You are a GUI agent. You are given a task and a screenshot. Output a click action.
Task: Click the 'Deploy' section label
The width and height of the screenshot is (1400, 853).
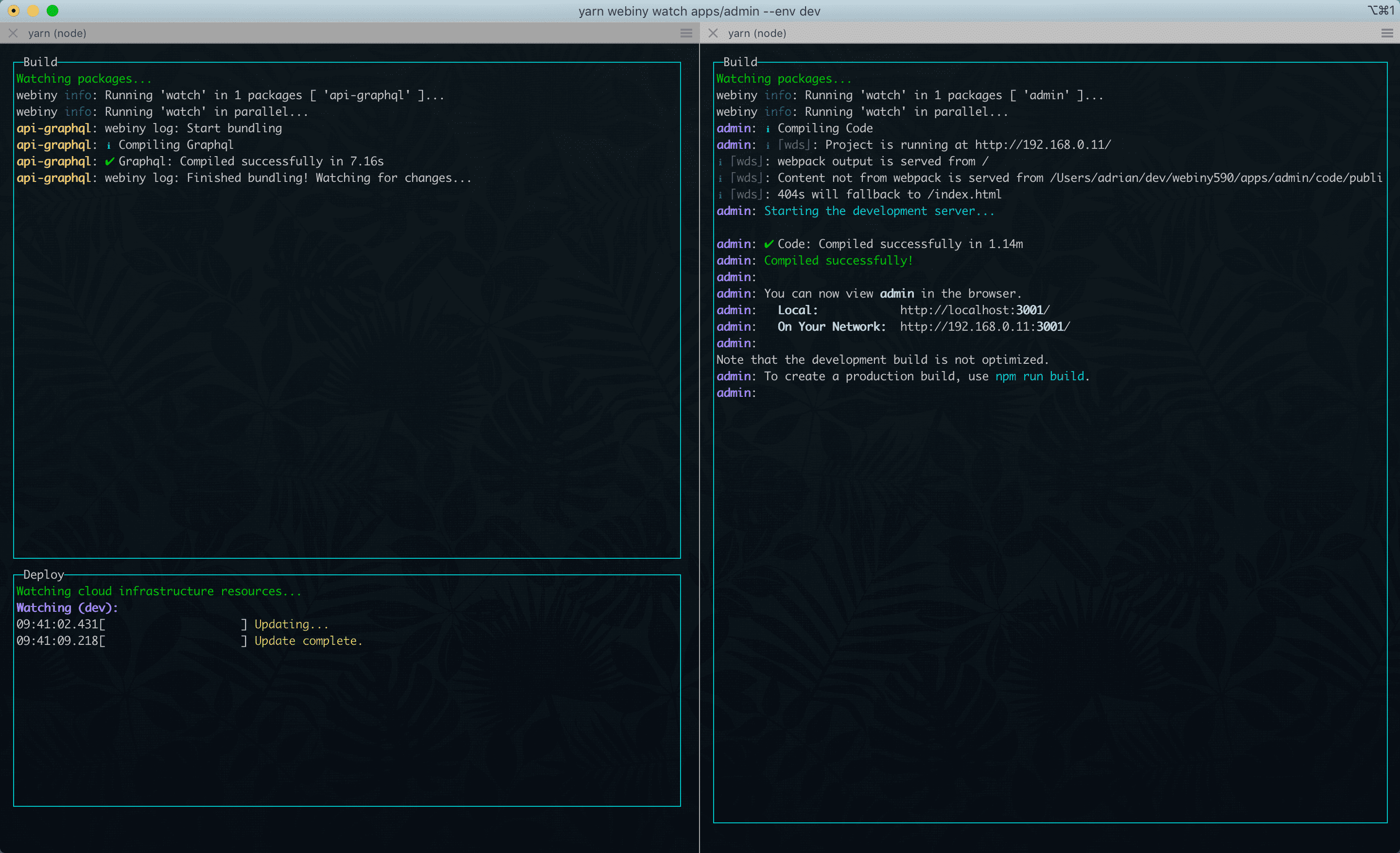pyautogui.click(x=44, y=574)
